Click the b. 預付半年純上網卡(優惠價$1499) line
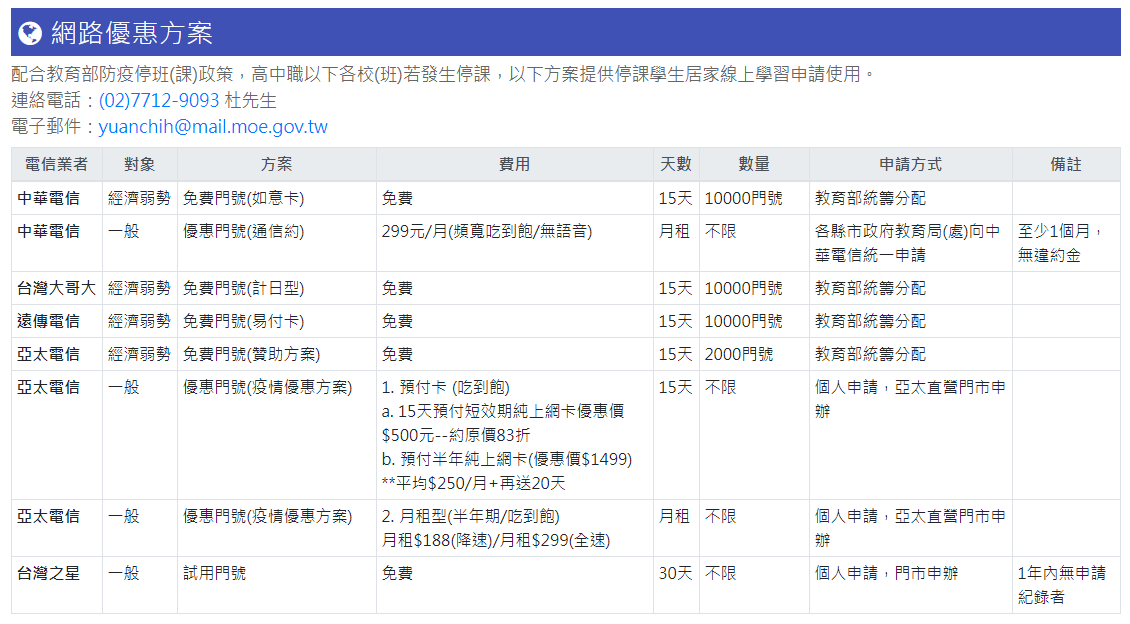The width and height of the screenshot is (1130, 624). (x=507, y=459)
